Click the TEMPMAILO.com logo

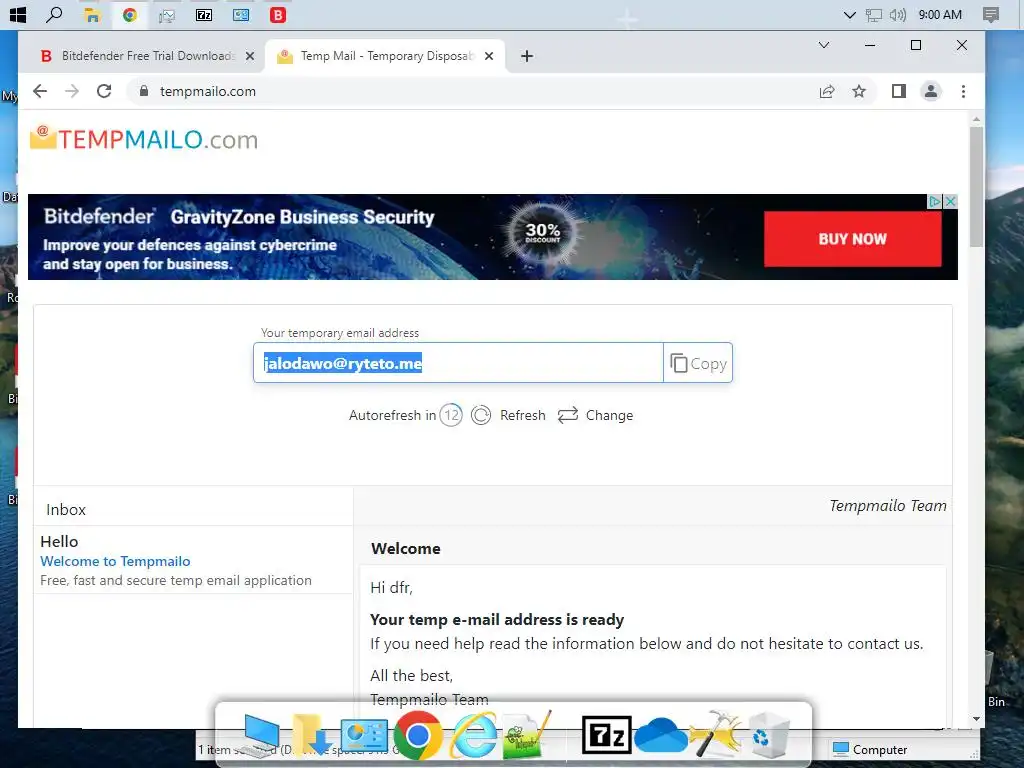point(144,138)
